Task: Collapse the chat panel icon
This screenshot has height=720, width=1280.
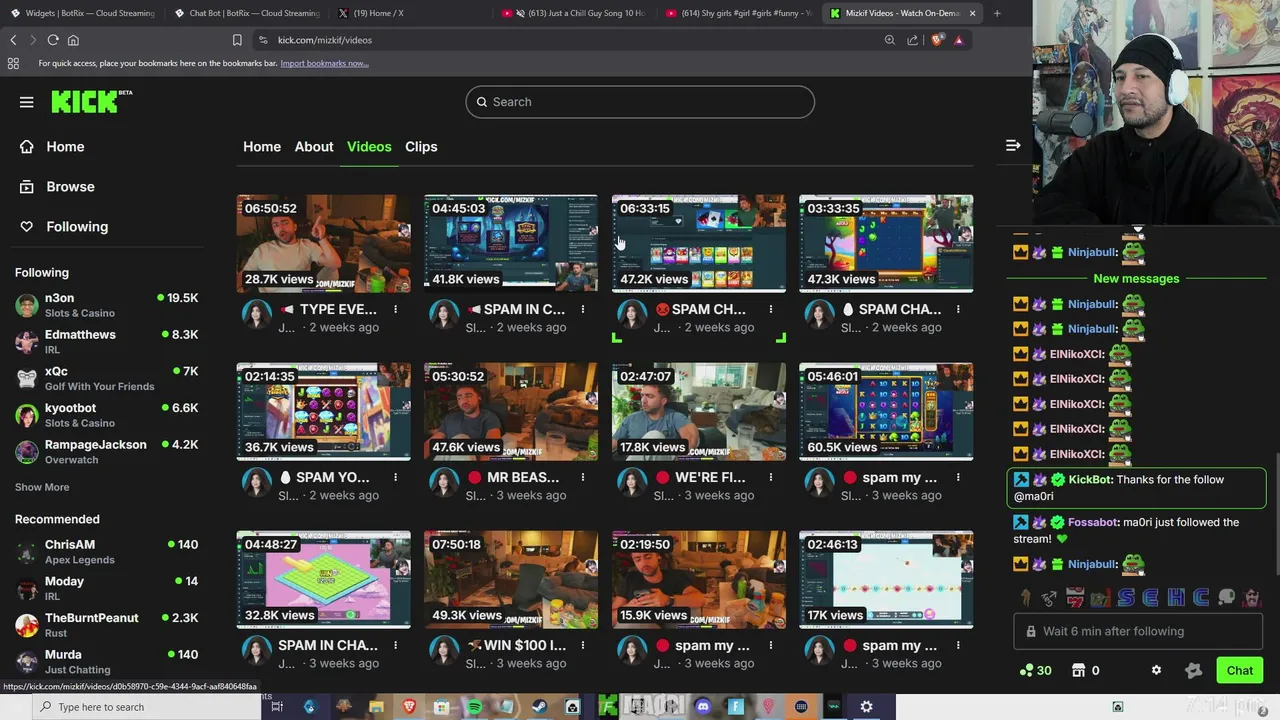Action: [x=1013, y=146]
